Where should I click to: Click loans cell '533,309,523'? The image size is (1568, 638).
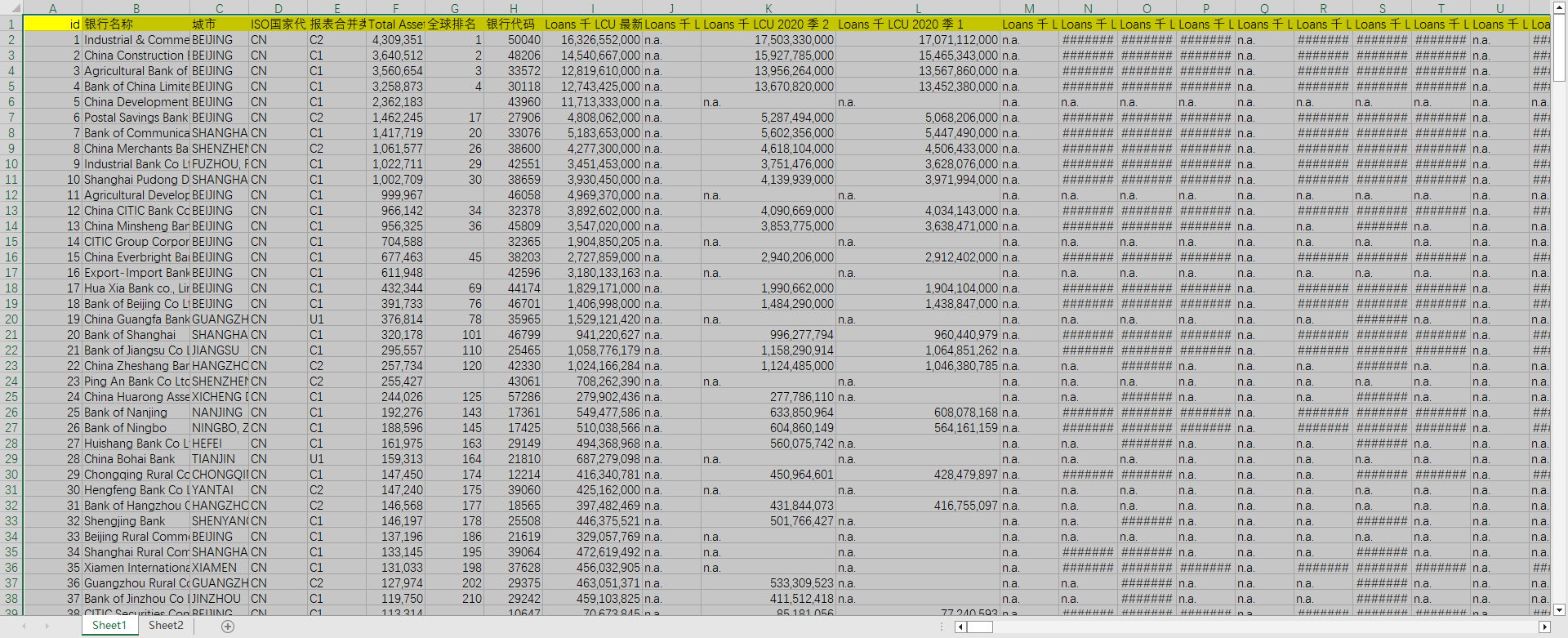tap(768, 582)
